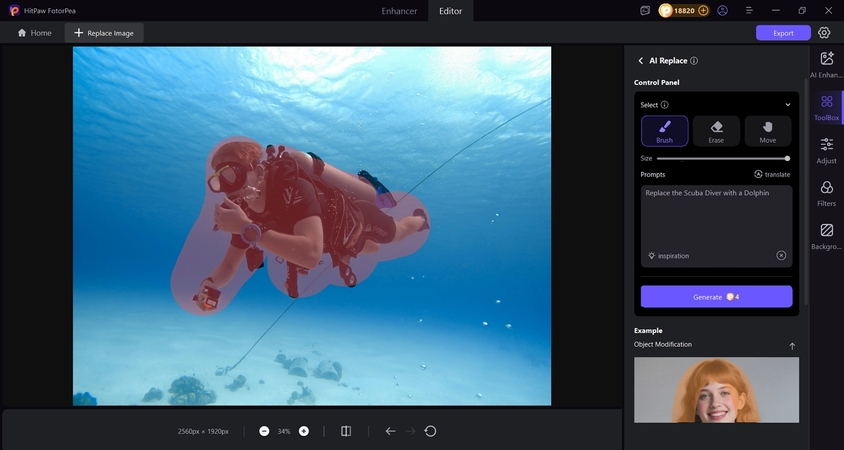The width and height of the screenshot is (844, 450).
Task: Select the Erase tool
Action: (716, 131)
